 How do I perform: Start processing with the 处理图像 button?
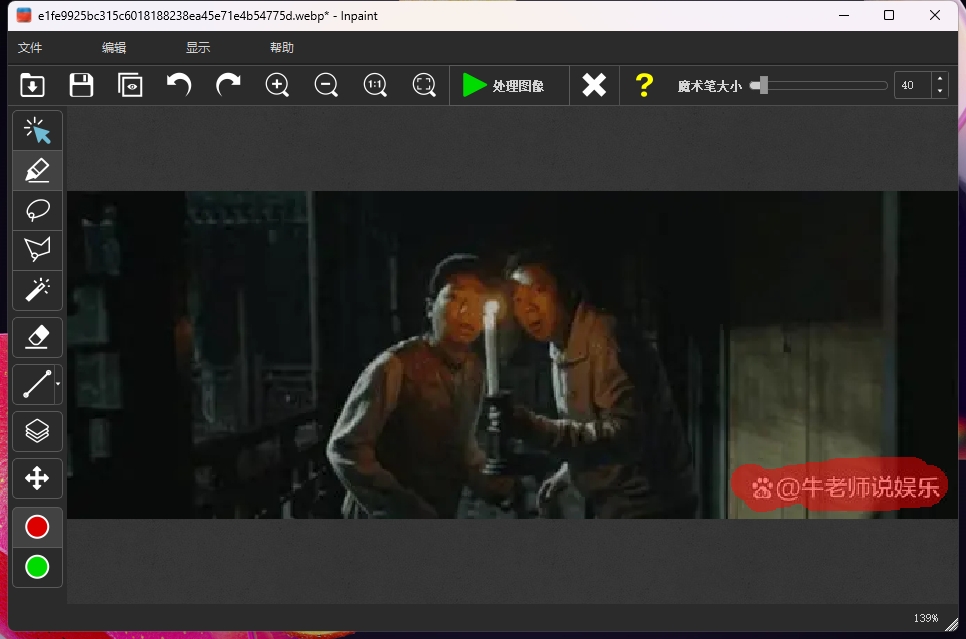pos(509,85)
